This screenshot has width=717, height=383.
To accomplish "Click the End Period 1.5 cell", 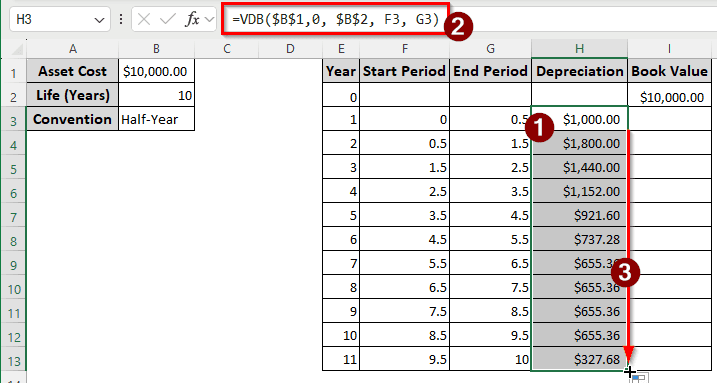I will click(491, 143).
